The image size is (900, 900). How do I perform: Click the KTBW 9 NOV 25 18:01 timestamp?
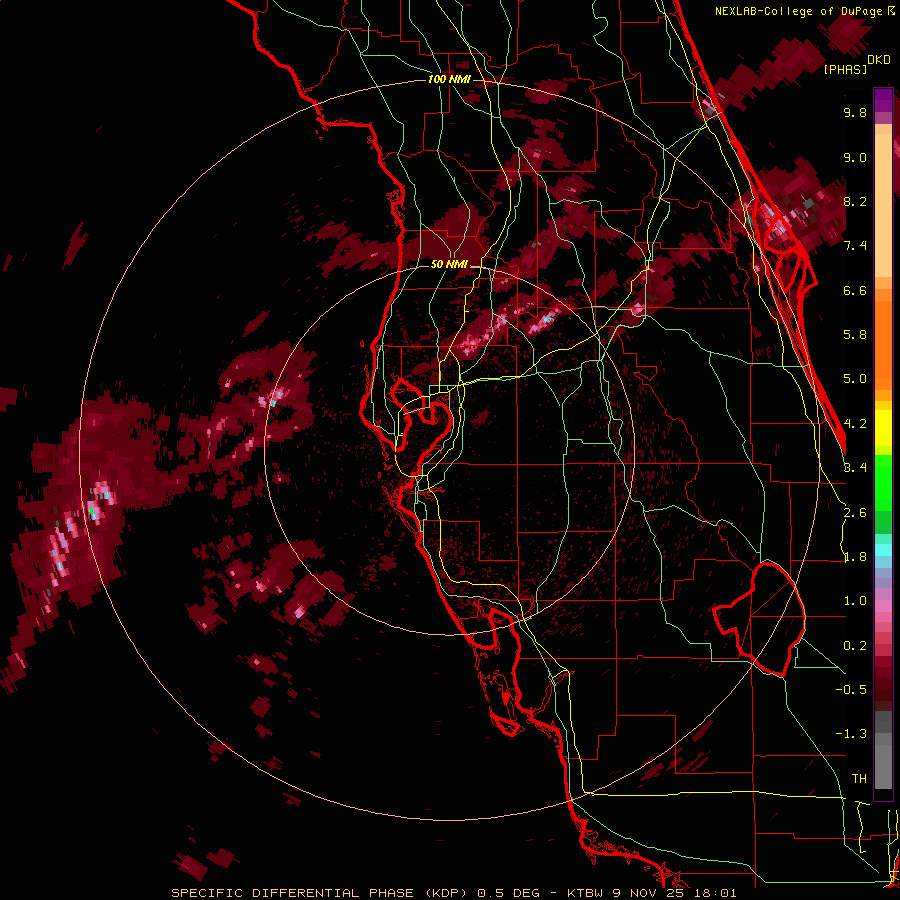pyautogui.click(x=651, y=893)
